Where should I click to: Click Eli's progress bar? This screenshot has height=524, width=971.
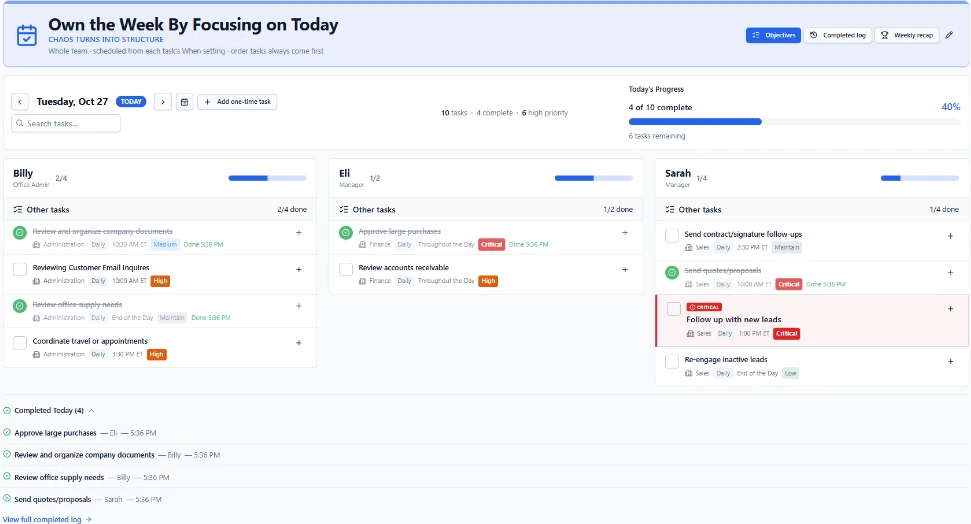click(593, 178)
